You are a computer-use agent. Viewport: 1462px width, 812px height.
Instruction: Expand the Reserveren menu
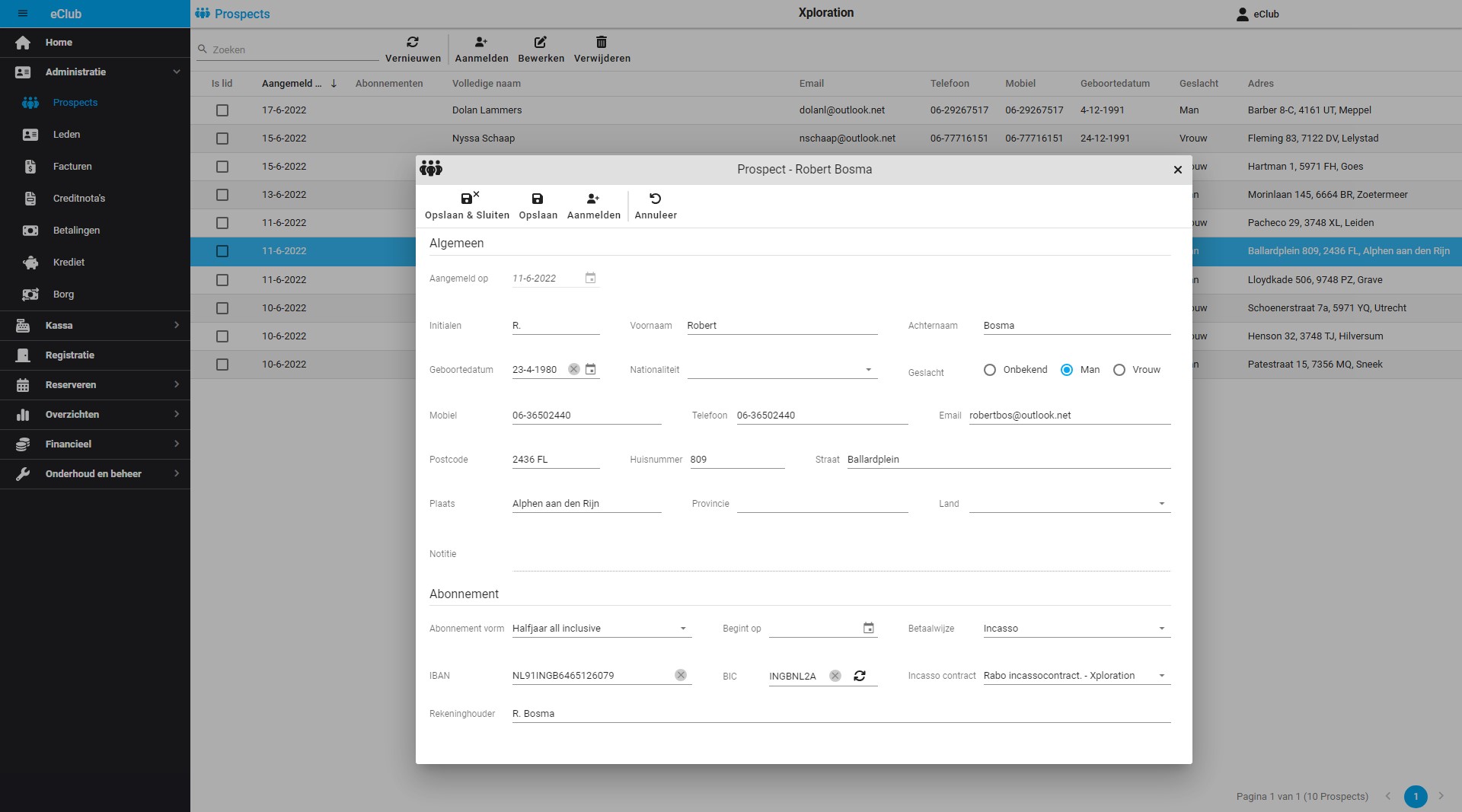click(94, 385)
